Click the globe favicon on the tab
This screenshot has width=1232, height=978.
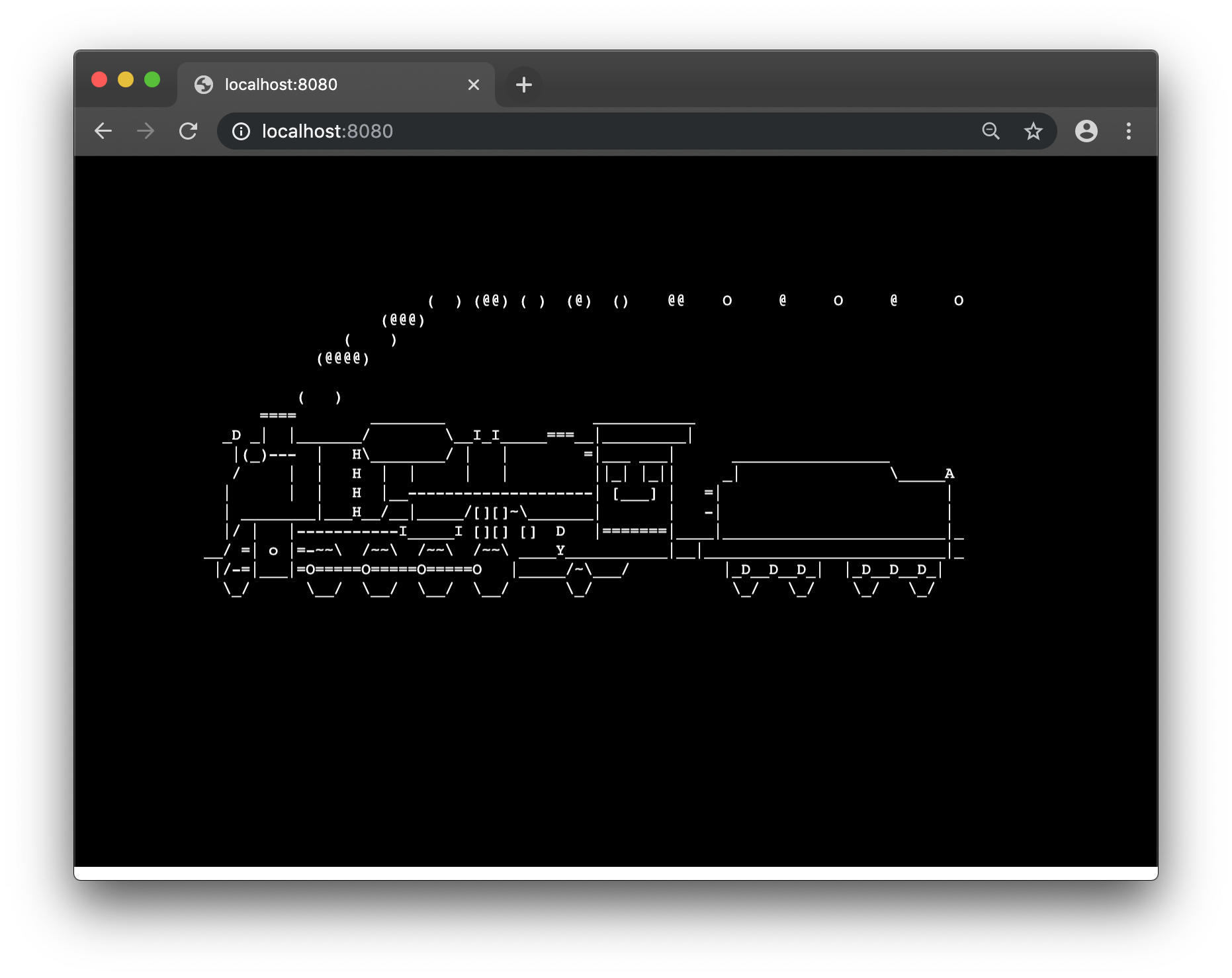[x=204, y=84]
